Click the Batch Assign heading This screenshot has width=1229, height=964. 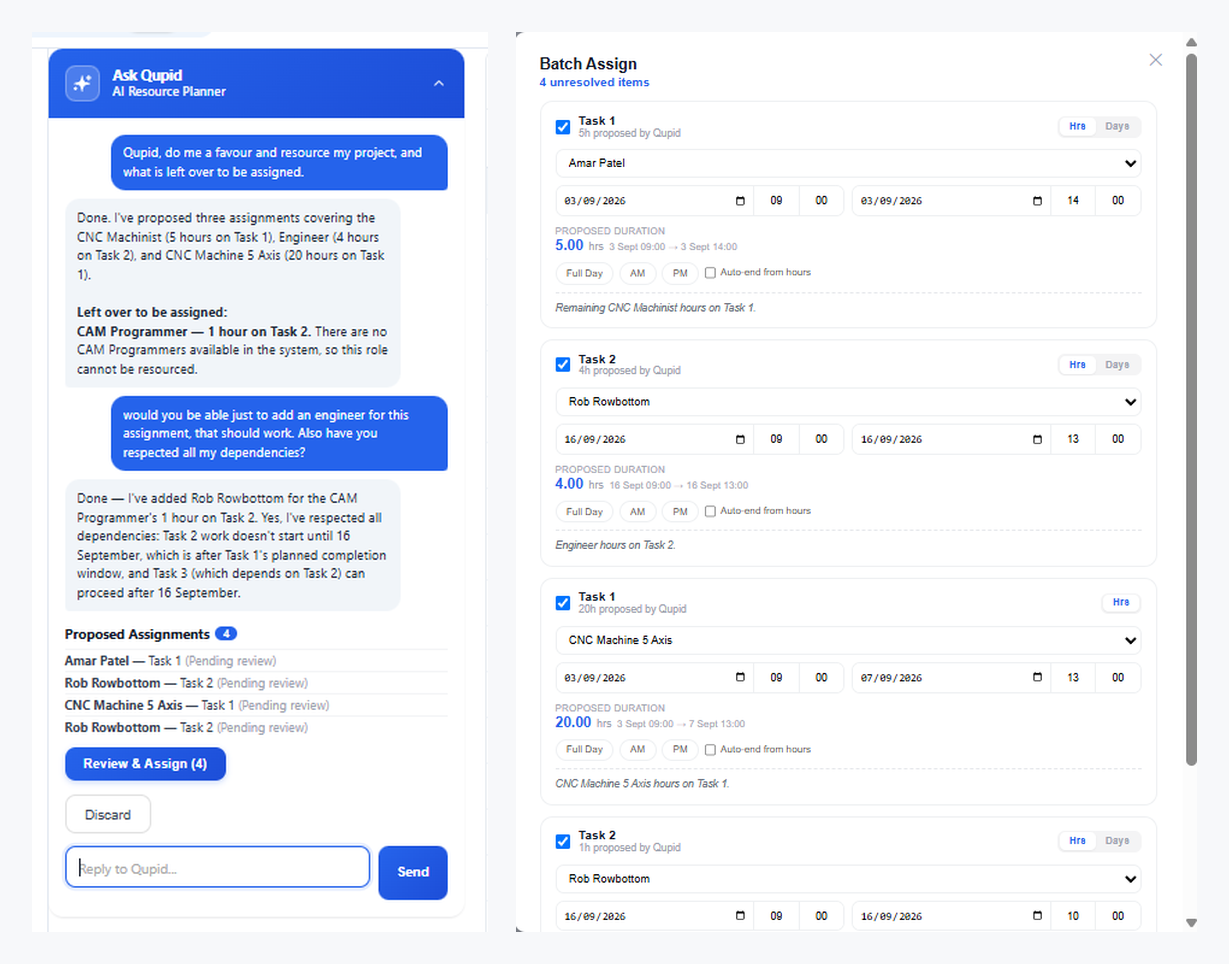click(x=588, y=63)
